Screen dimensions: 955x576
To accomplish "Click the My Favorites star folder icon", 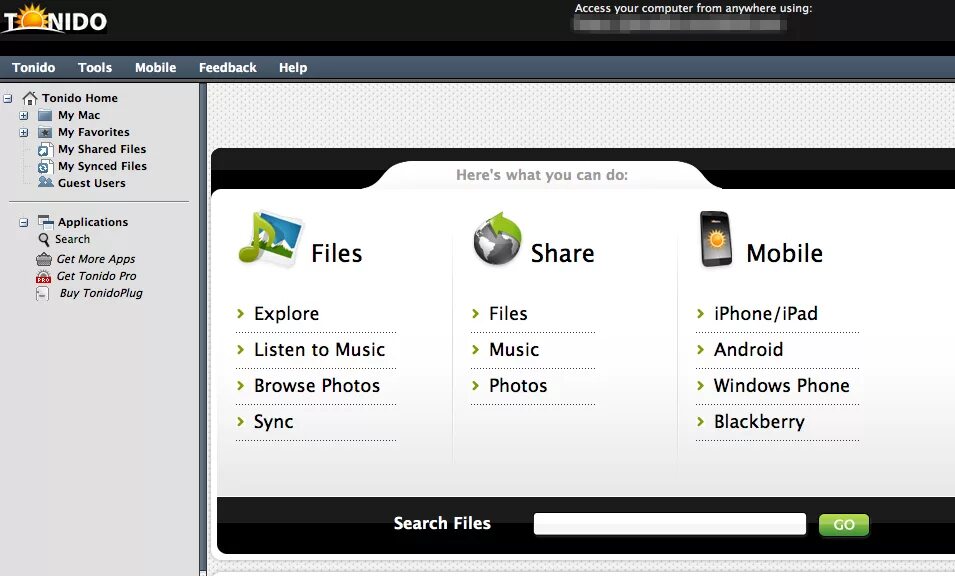I will point(45,132).
